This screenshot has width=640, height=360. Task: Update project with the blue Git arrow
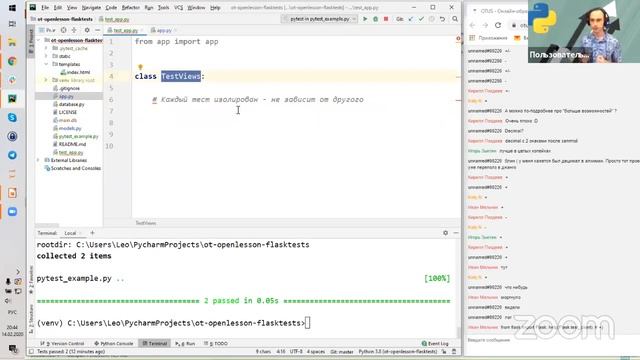(411, 19)
